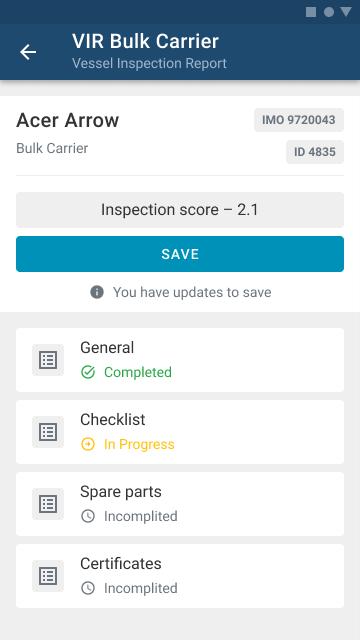The height and width of the screenshot is (640, 360).
Task: Open the Certificates section
Action: [180, 576]
